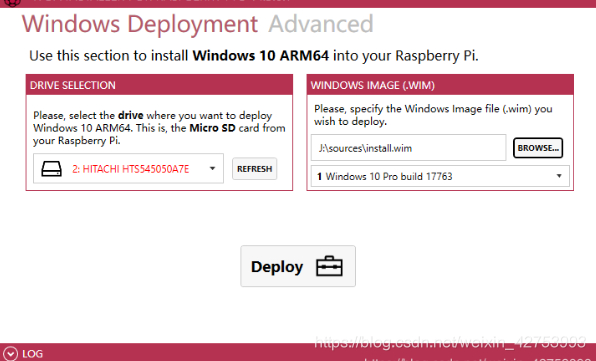596x361 pixels.
Task: Select the HITACHI HTS545050A7E drive entry
Action: tap(131, 169)
